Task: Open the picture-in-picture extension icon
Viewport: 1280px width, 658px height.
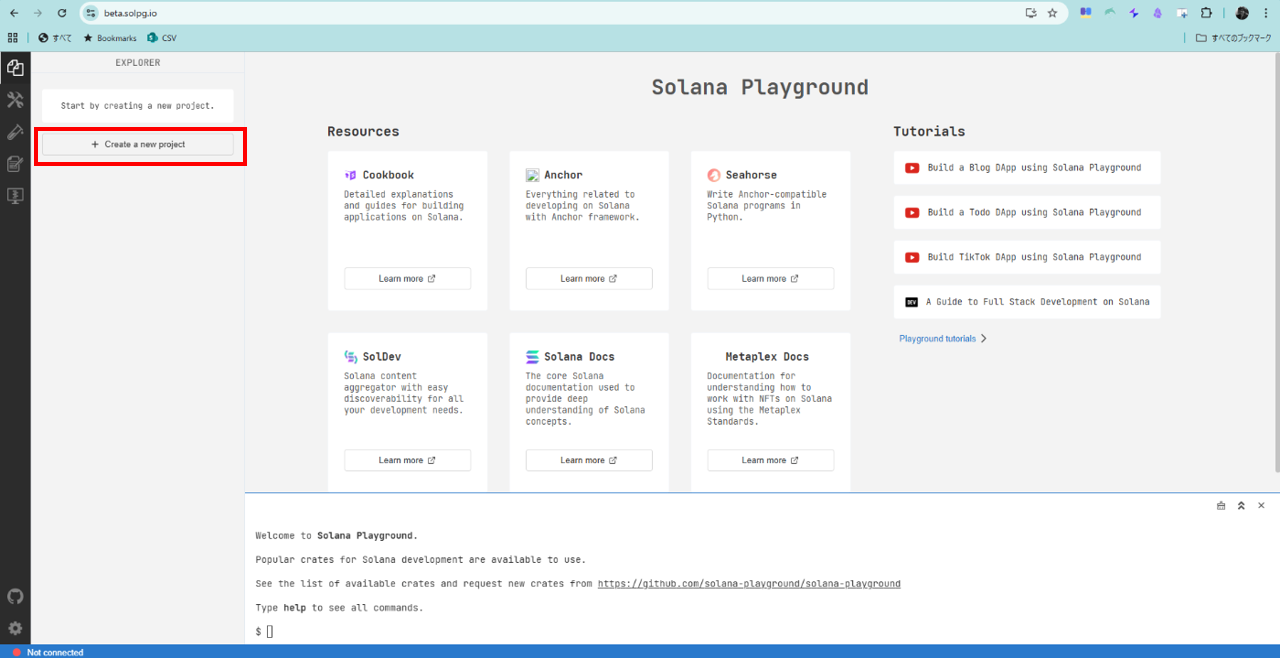Action: pyautogui.click(x=1182, y=13)
